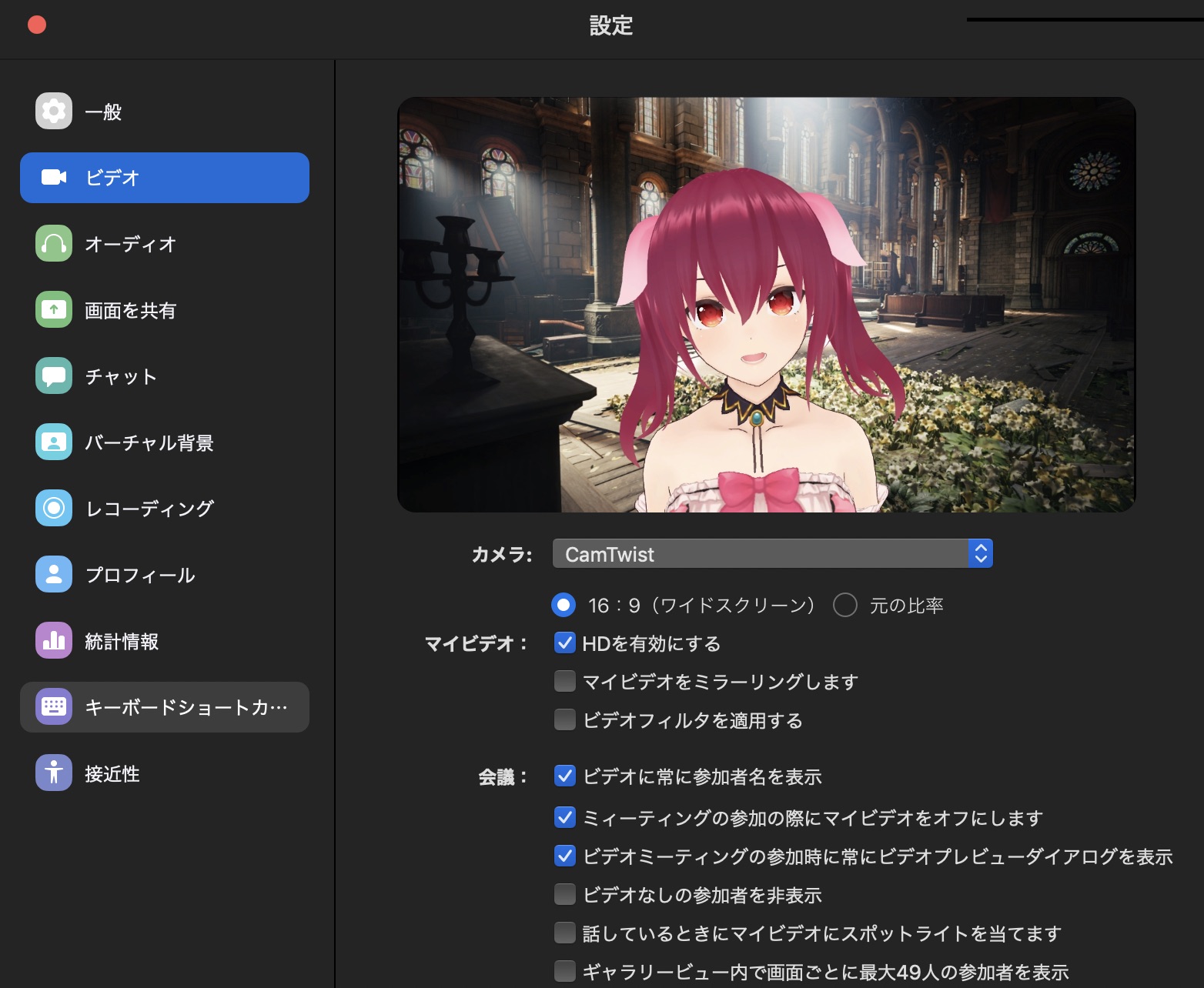Image resolution: width=1204 pixels, height=988 pixels.
Task: Check マイビデオにスポットライトを当てます option
Action: coord(565,933)
